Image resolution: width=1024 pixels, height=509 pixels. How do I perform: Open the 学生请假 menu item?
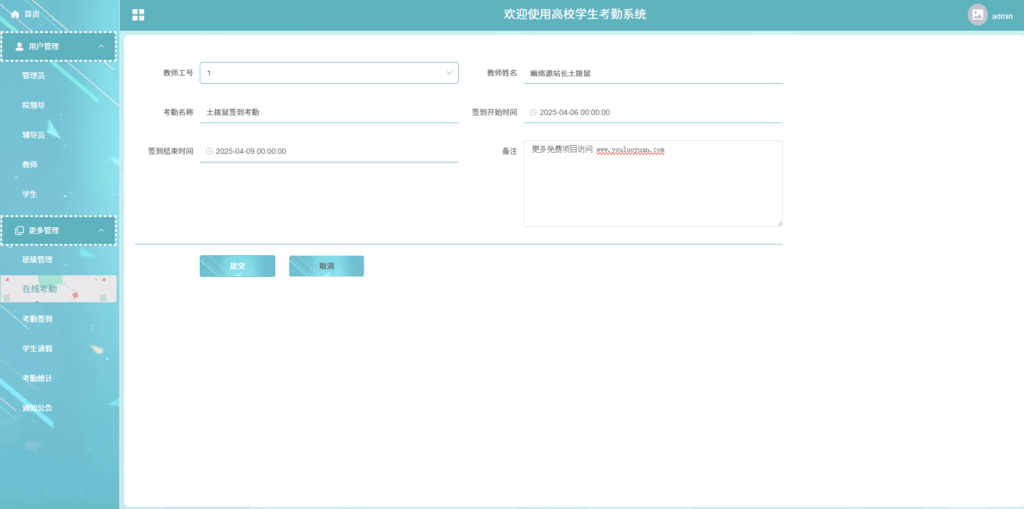click(x=37, y=348)
